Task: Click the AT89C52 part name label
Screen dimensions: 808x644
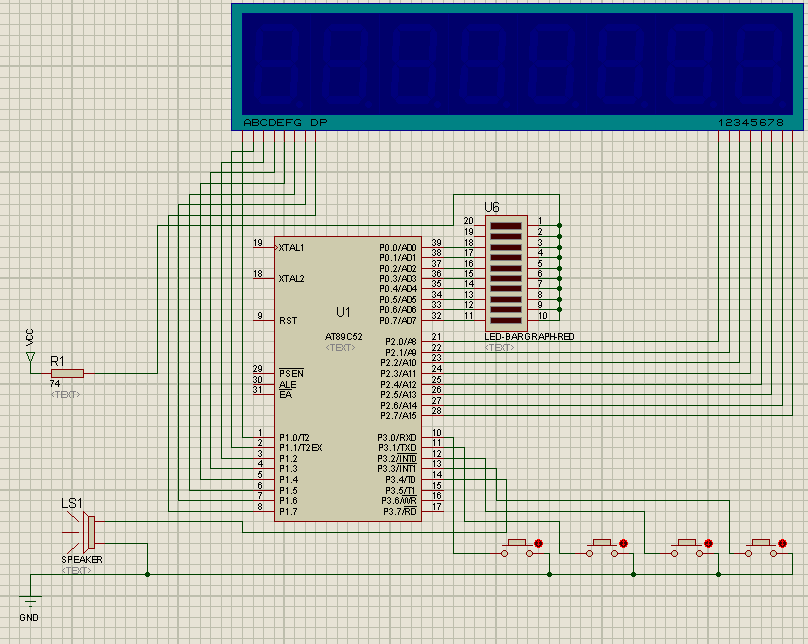Action: [x=344, y=336]
